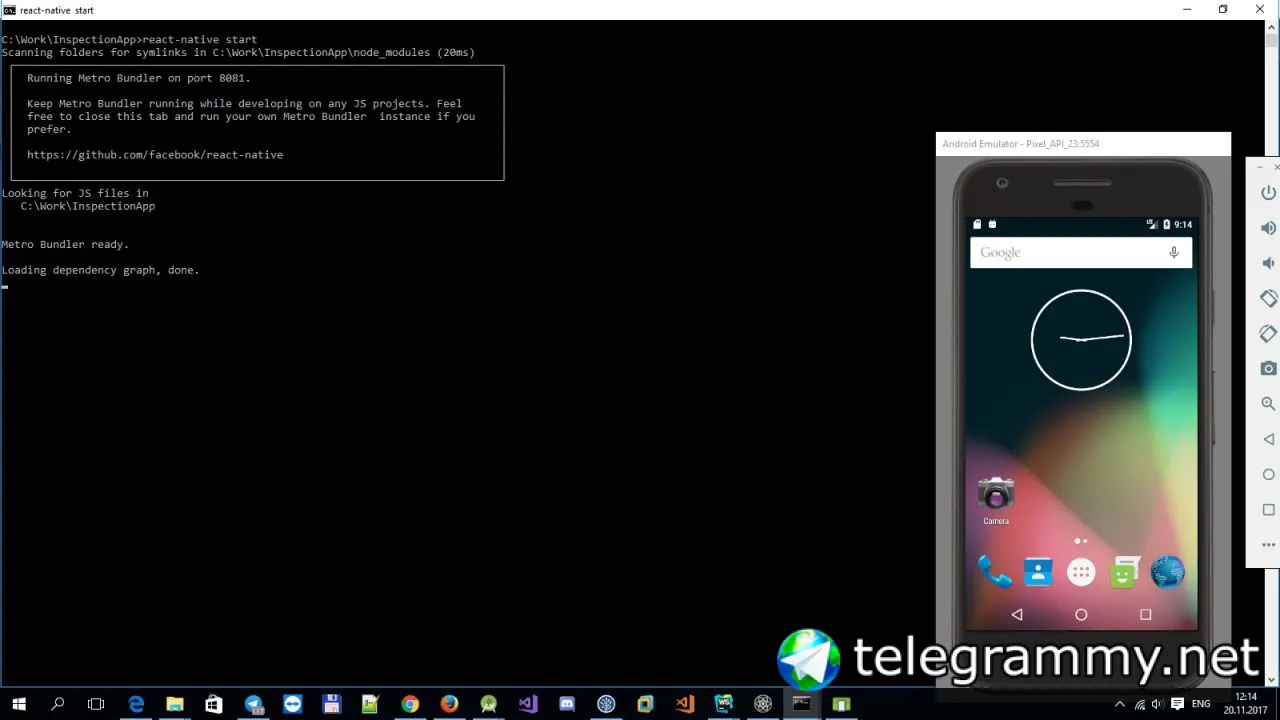Open the Contacts app in phone dock
Screen dimensions: 1280x720
(x=1038, y=572)
